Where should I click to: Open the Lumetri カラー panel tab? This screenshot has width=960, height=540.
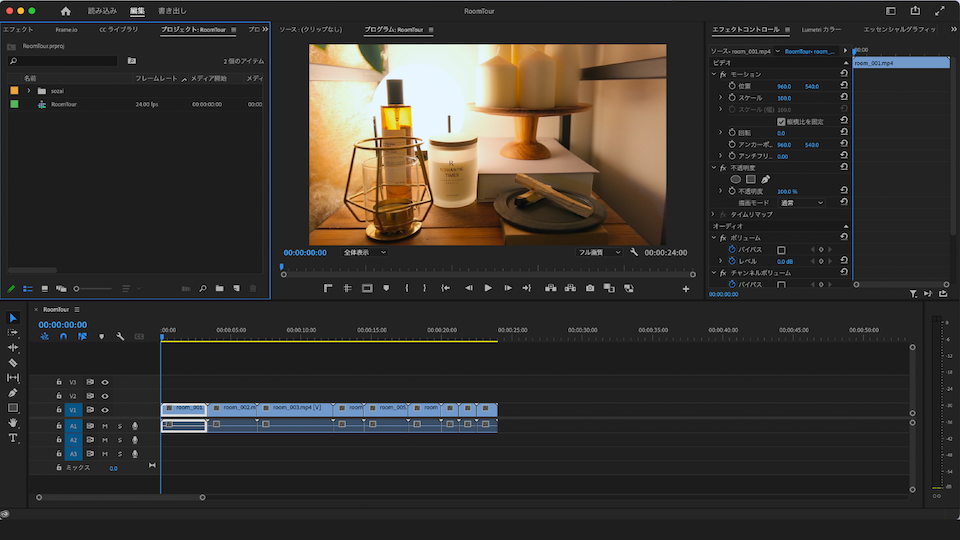(821, 30)
